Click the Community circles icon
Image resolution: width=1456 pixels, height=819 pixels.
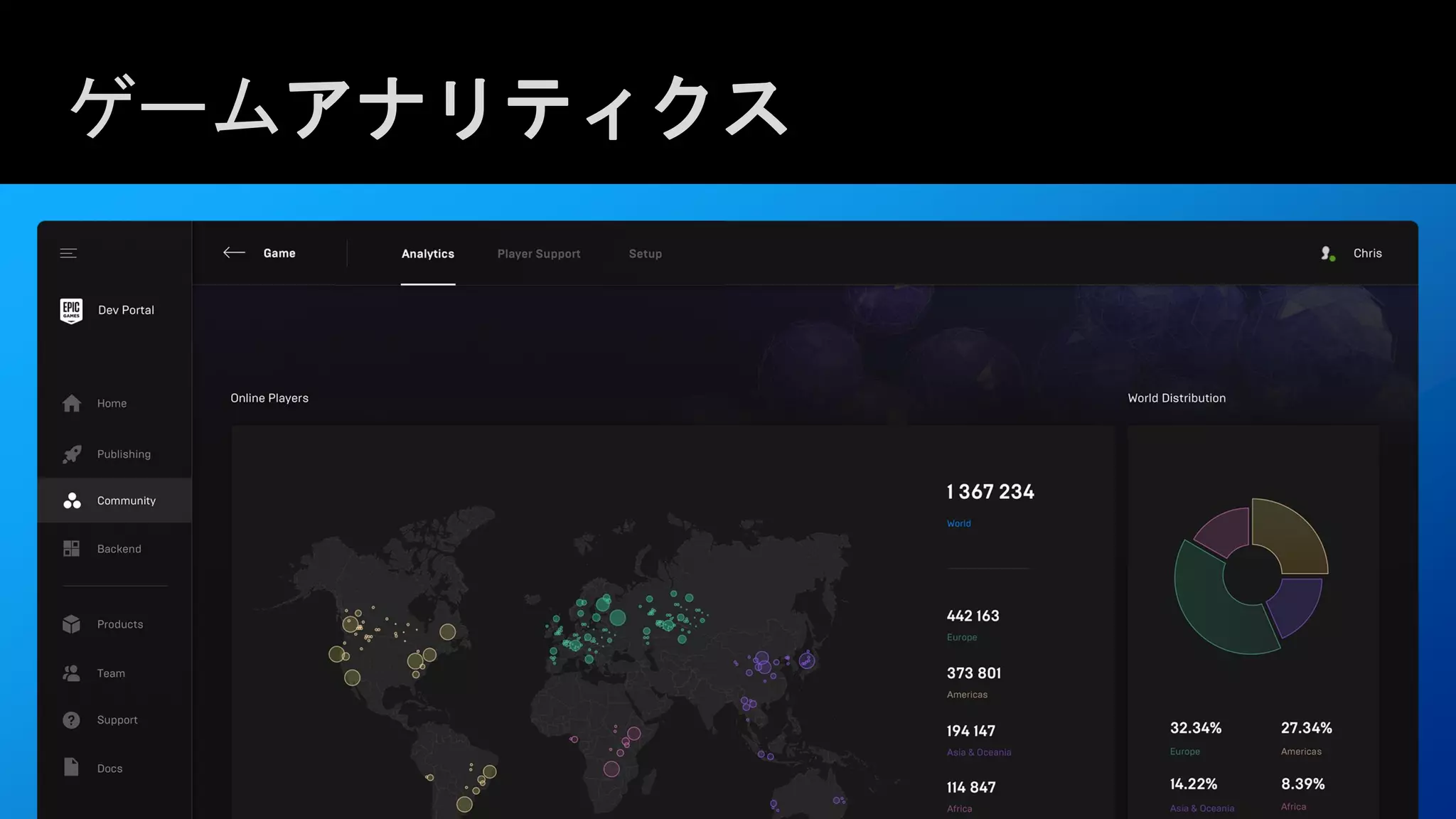[x=72, y=500]
